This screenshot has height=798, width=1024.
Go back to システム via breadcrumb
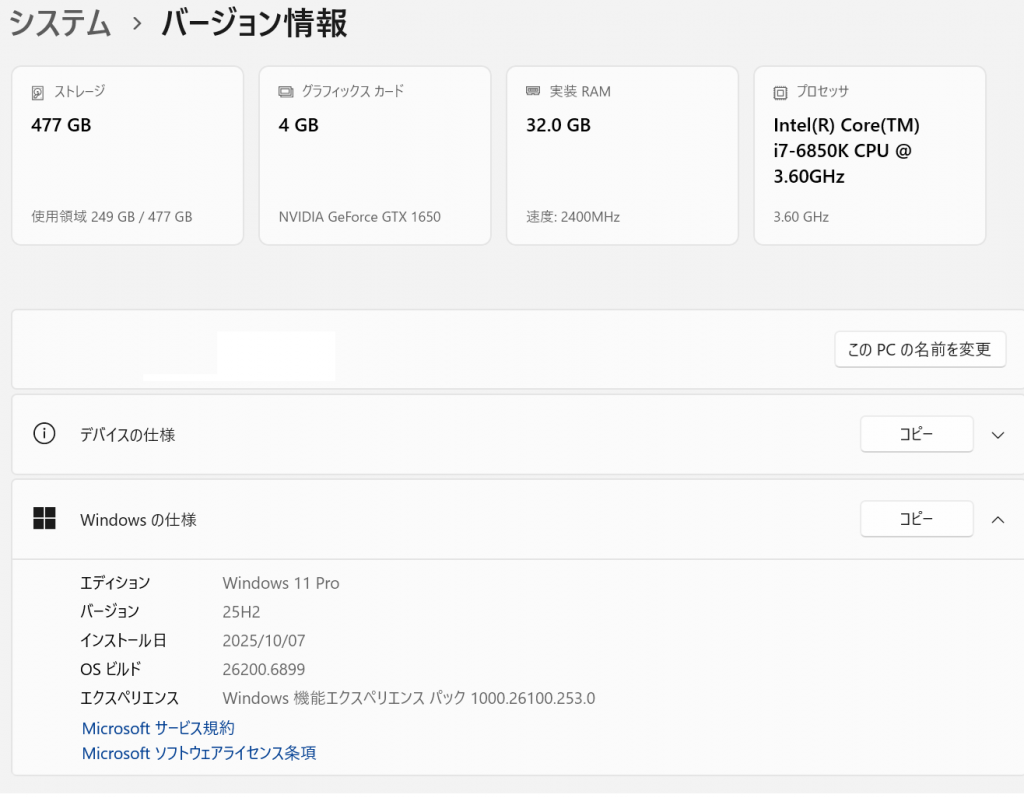[60, 23]
